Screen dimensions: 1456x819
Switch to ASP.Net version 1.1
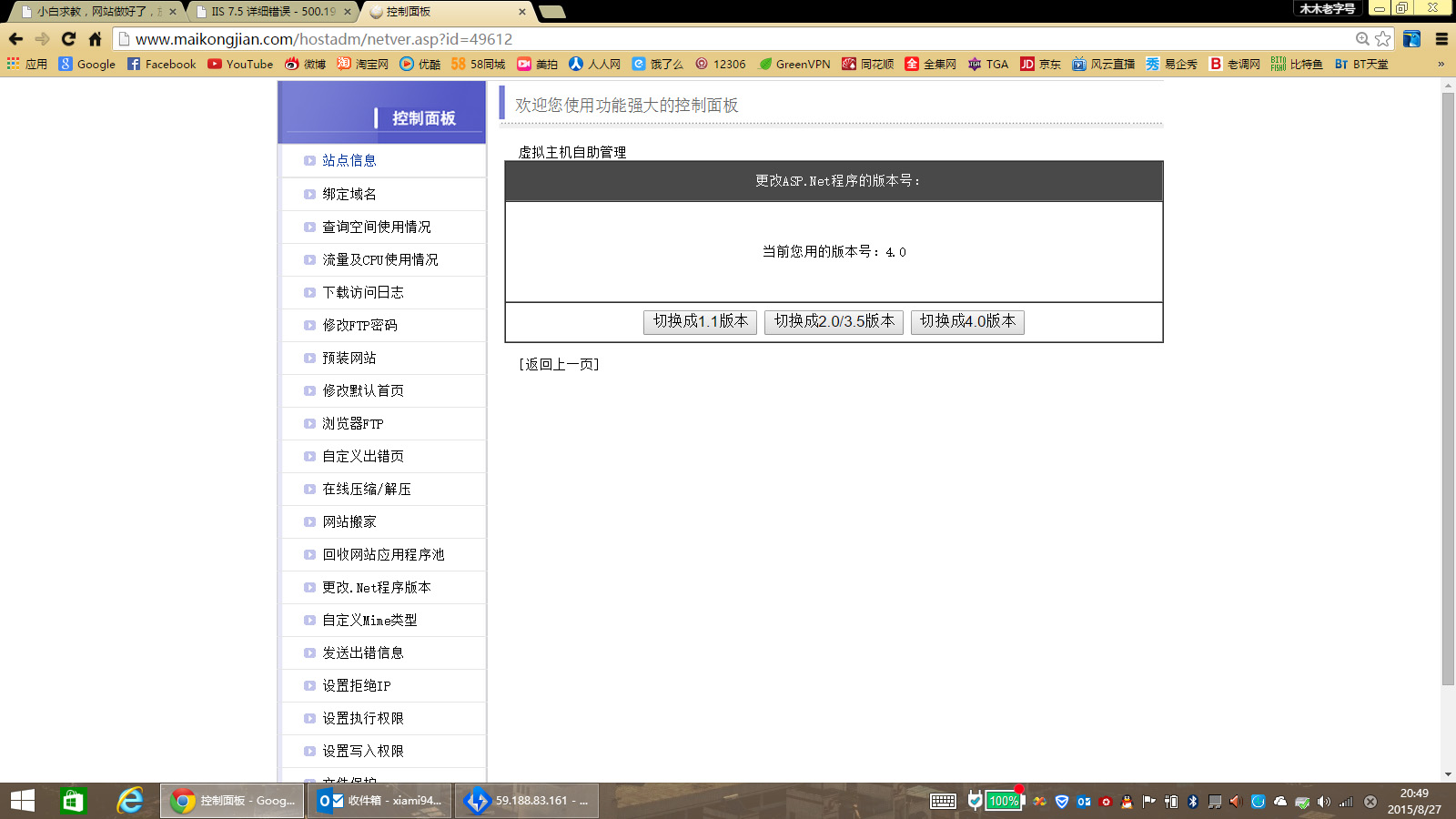[x=700, y=321]
